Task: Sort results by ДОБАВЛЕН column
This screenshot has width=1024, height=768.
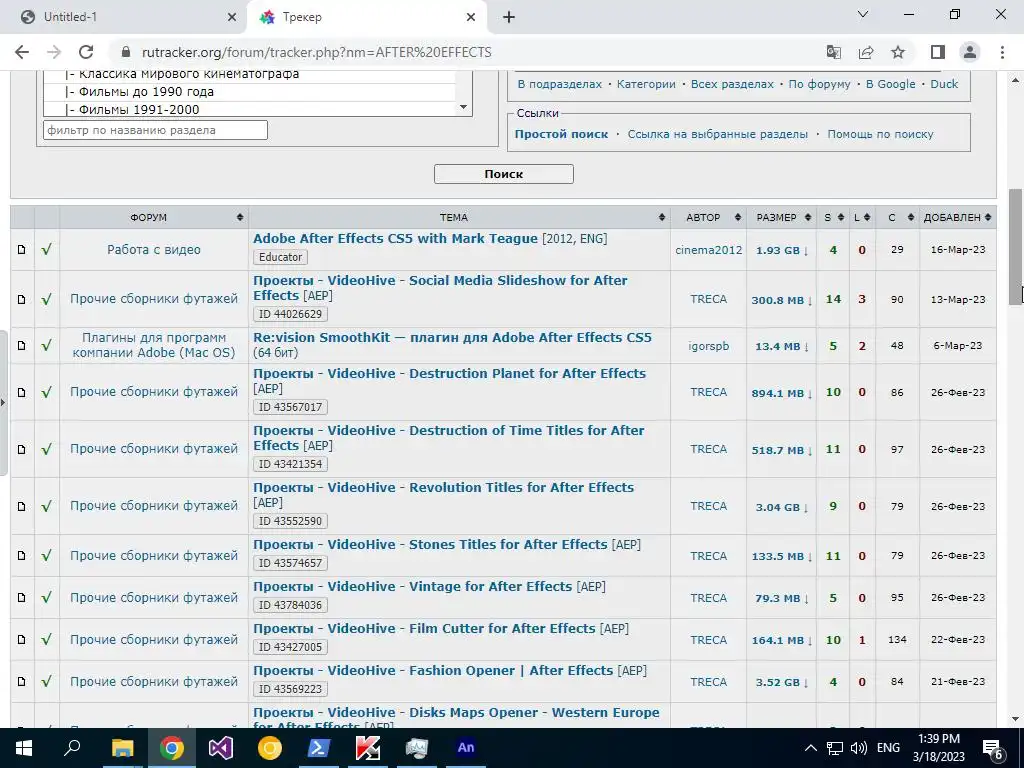Action: 957,217
